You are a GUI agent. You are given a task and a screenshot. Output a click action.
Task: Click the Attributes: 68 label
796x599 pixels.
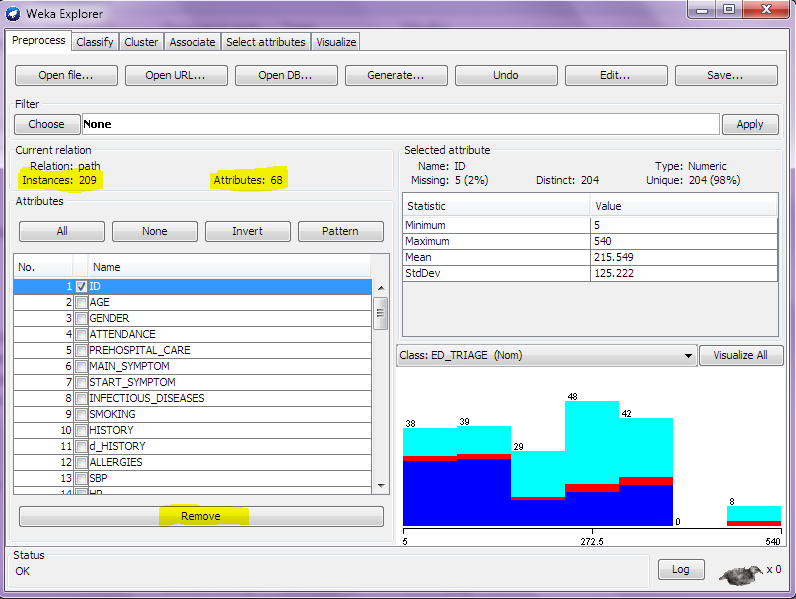pos(248,180)
